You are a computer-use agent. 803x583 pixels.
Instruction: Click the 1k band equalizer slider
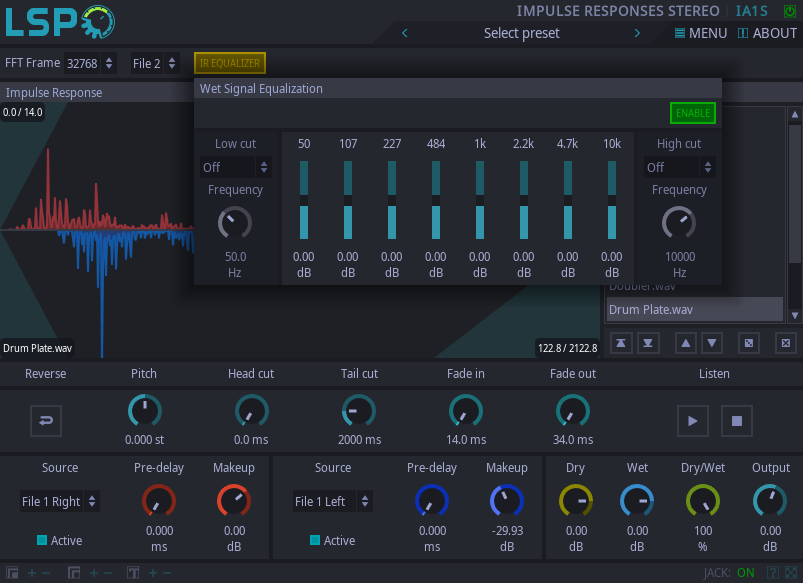coord(480,200)
